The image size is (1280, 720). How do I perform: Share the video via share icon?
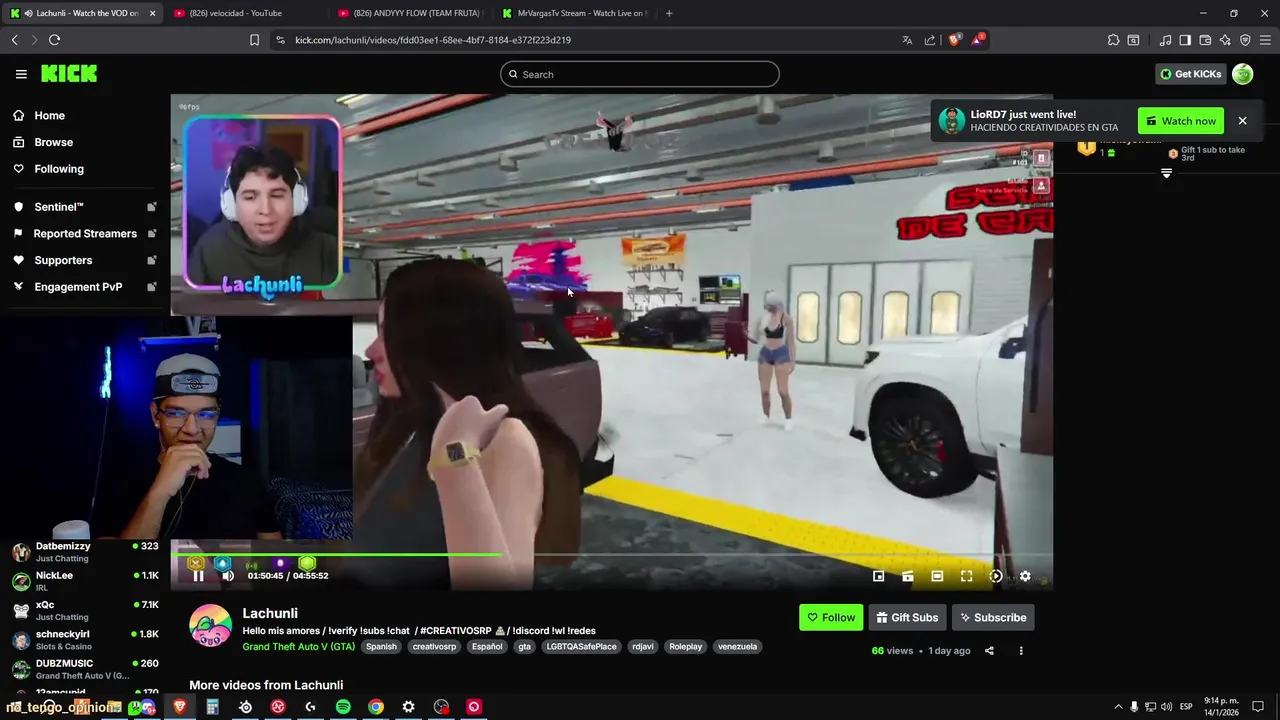[989, 651]
